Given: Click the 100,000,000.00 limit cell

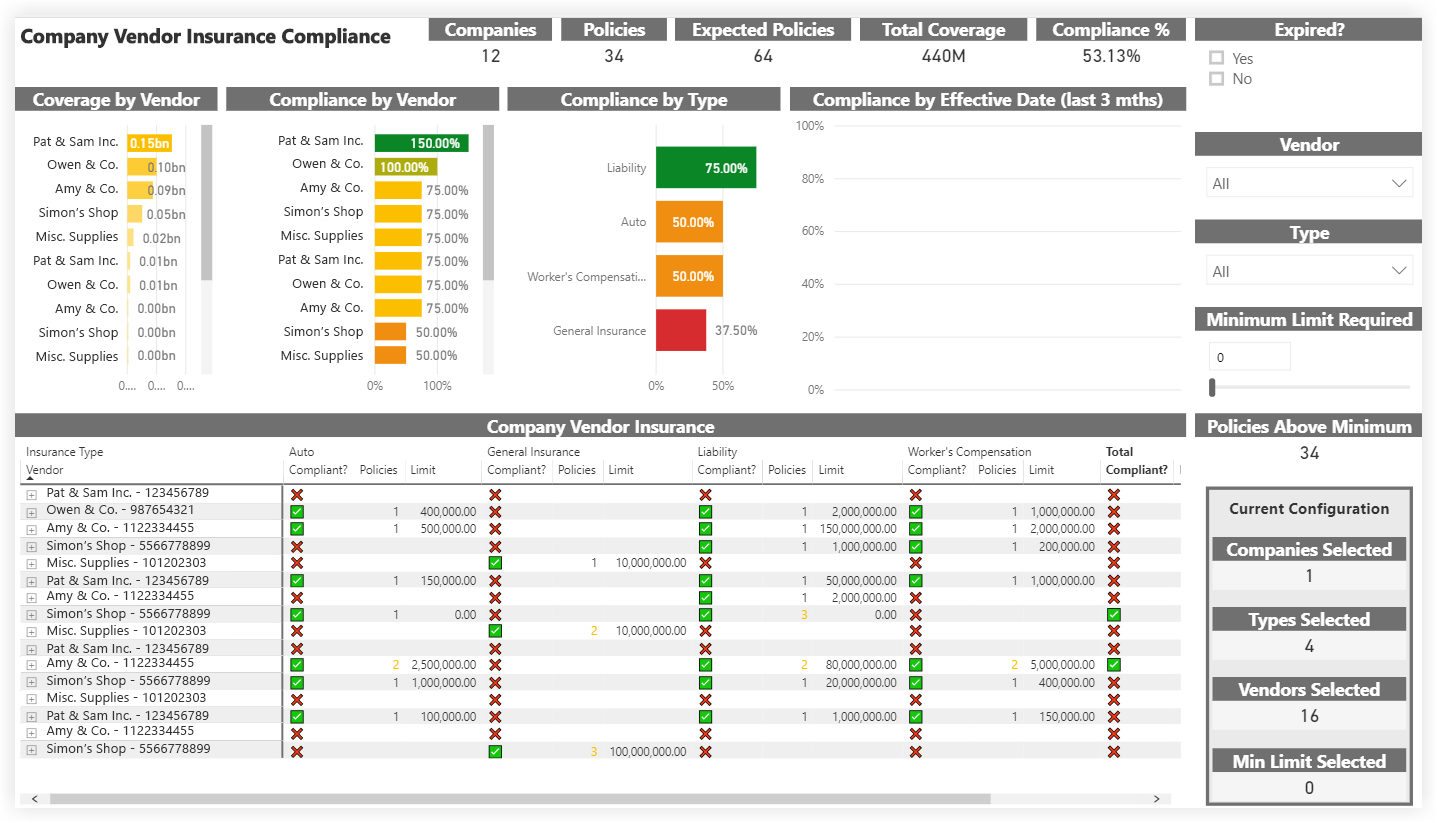Looking at the screenshot, I should point(648,751).
